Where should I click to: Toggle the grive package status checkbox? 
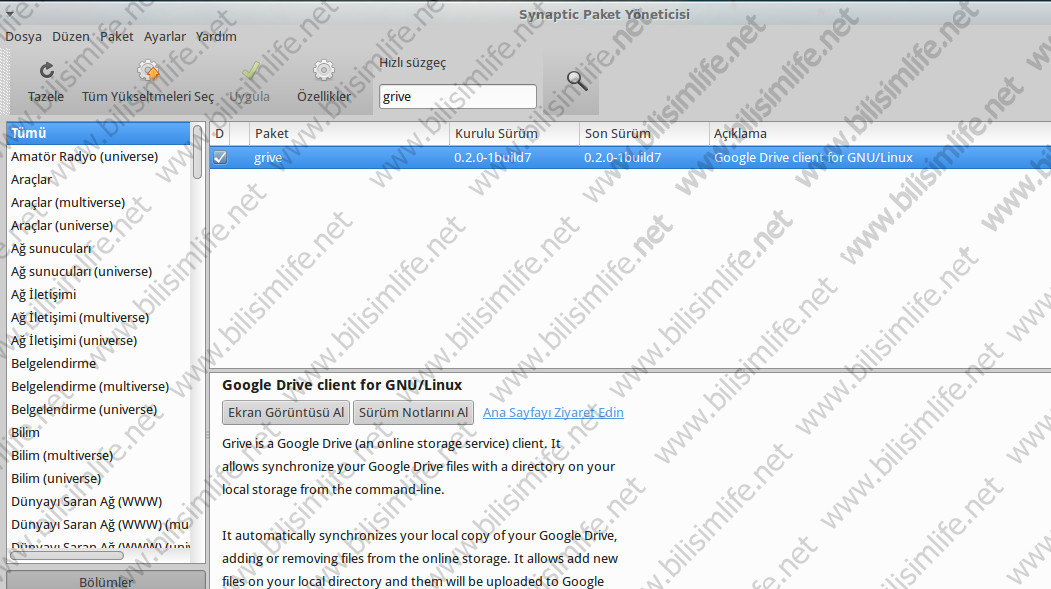pyautogui.click(x=220, y=157)
